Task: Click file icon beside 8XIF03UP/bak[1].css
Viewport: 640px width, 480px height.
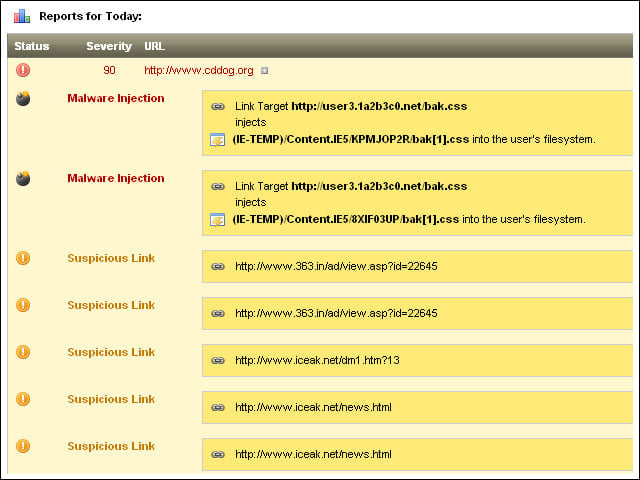Action: [x=217, y=220]
